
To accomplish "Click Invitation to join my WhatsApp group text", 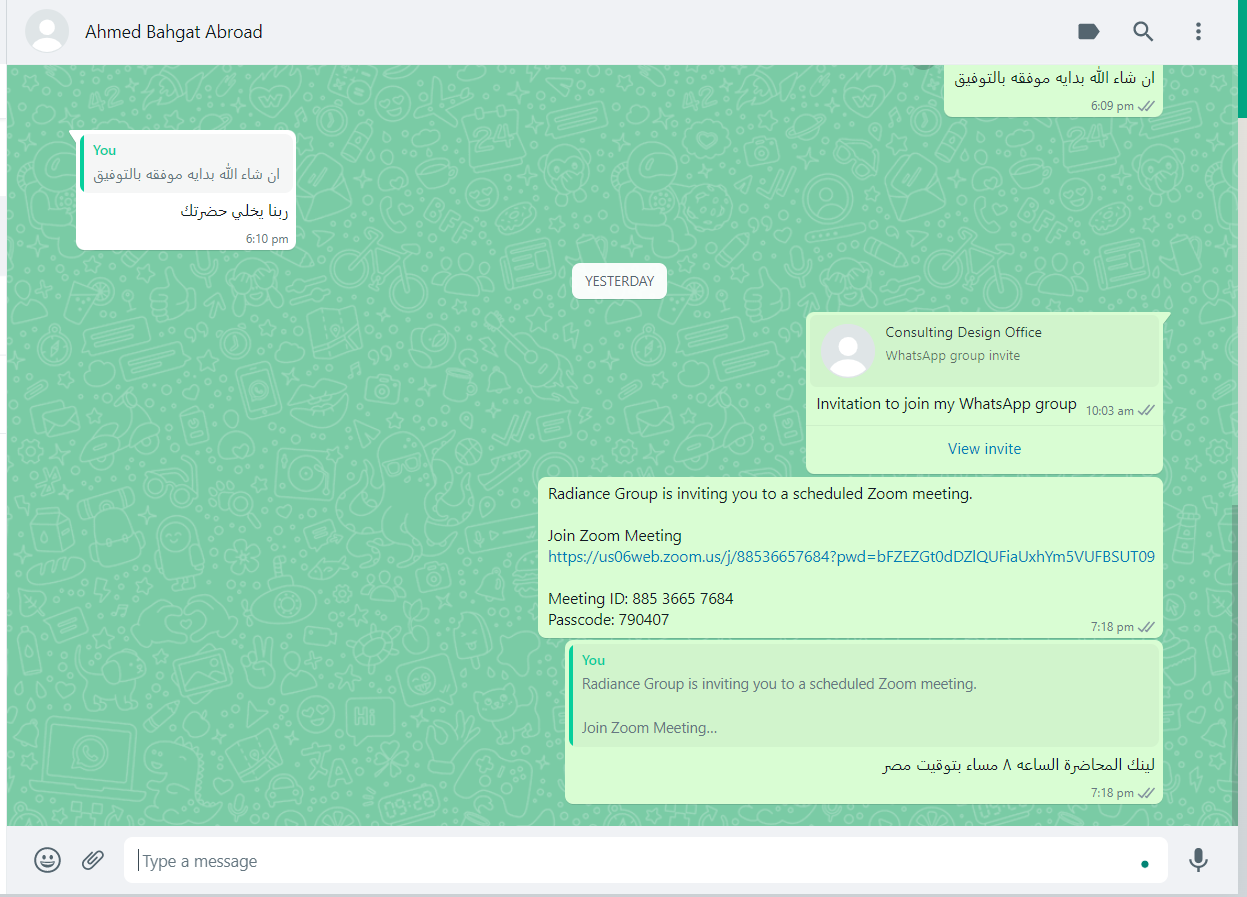I will pos(946,404).
